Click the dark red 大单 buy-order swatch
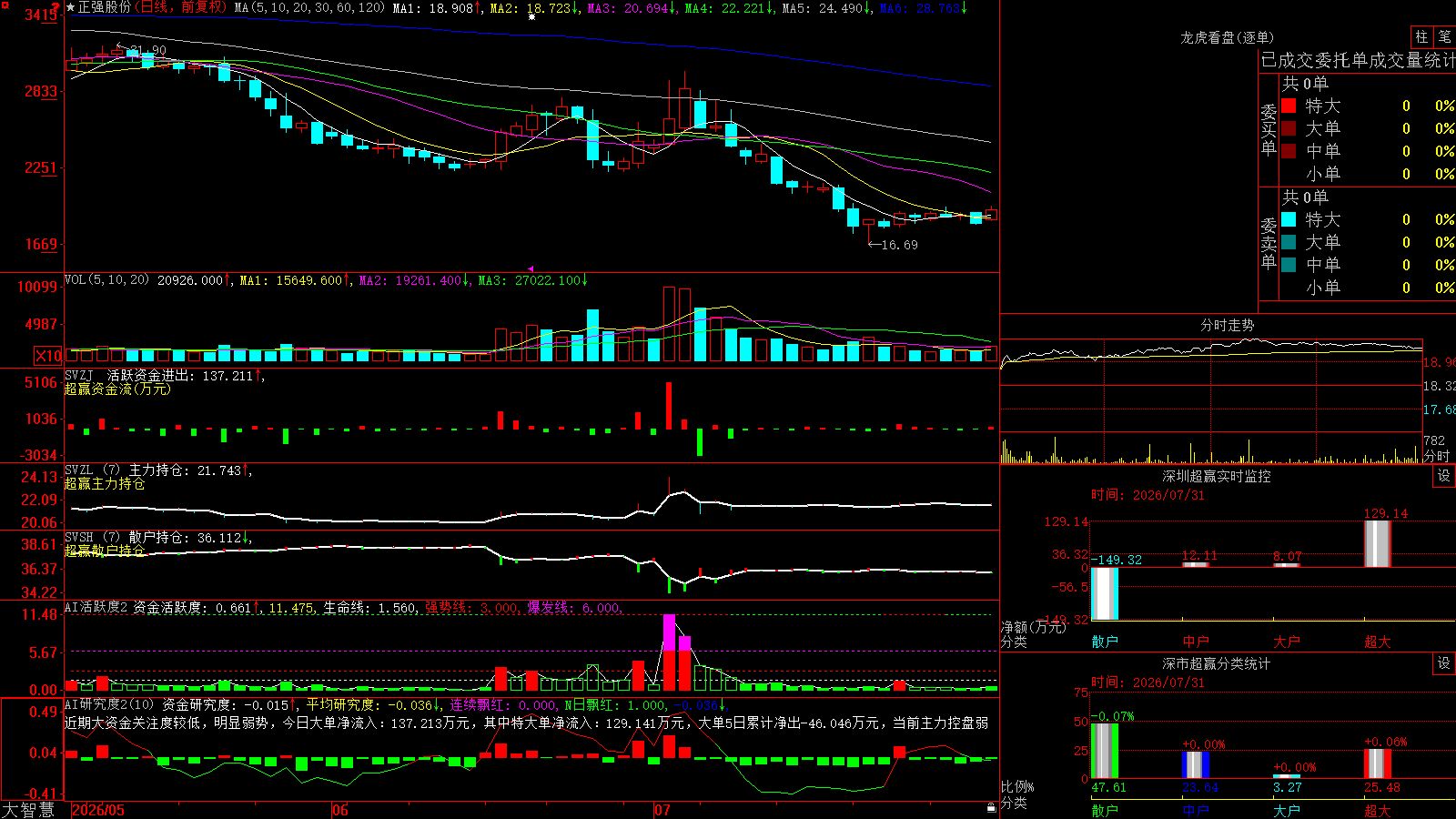 click(1289, 128)
